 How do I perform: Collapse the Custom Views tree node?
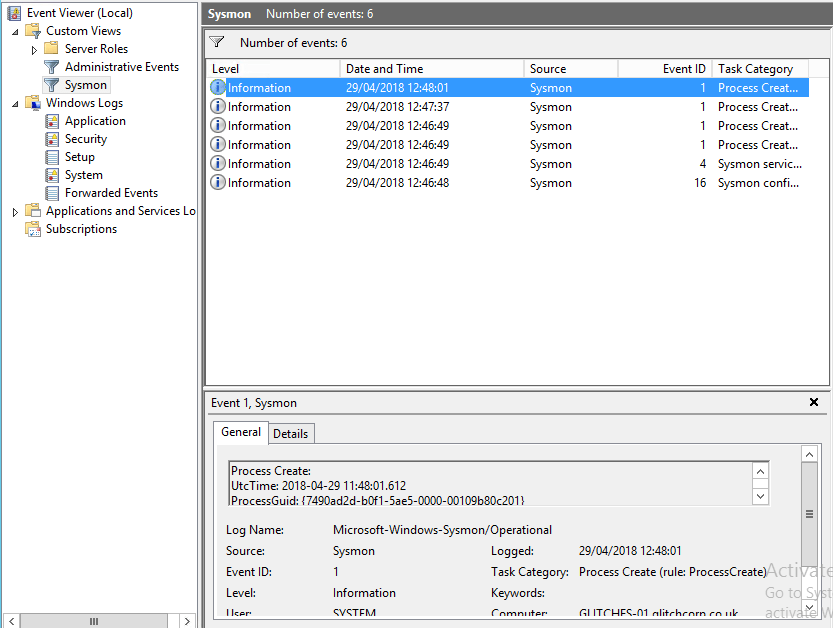point(15,31)
